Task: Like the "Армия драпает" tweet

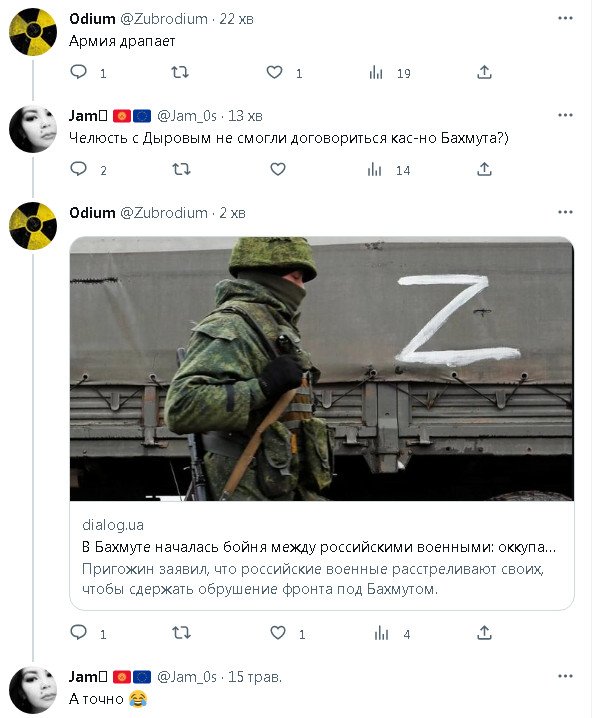Action: 275,72
